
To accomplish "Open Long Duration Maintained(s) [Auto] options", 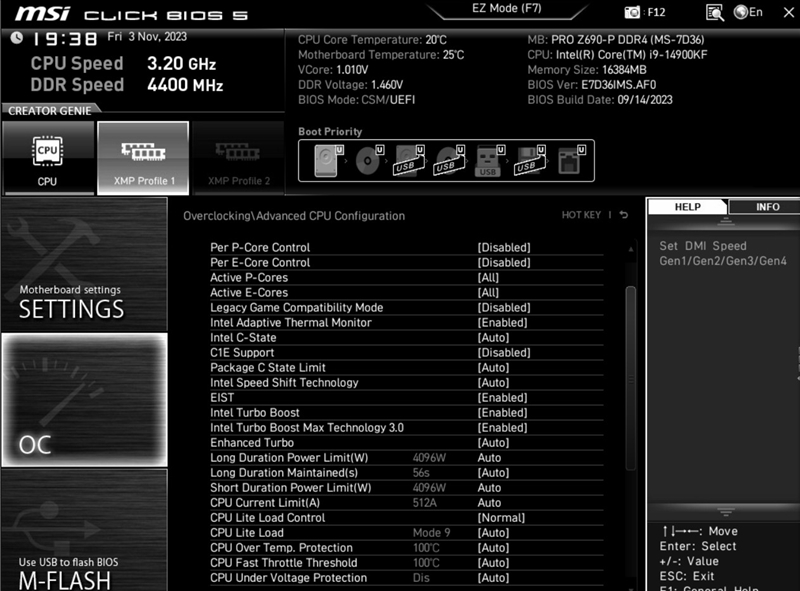I will click(493, 473).
